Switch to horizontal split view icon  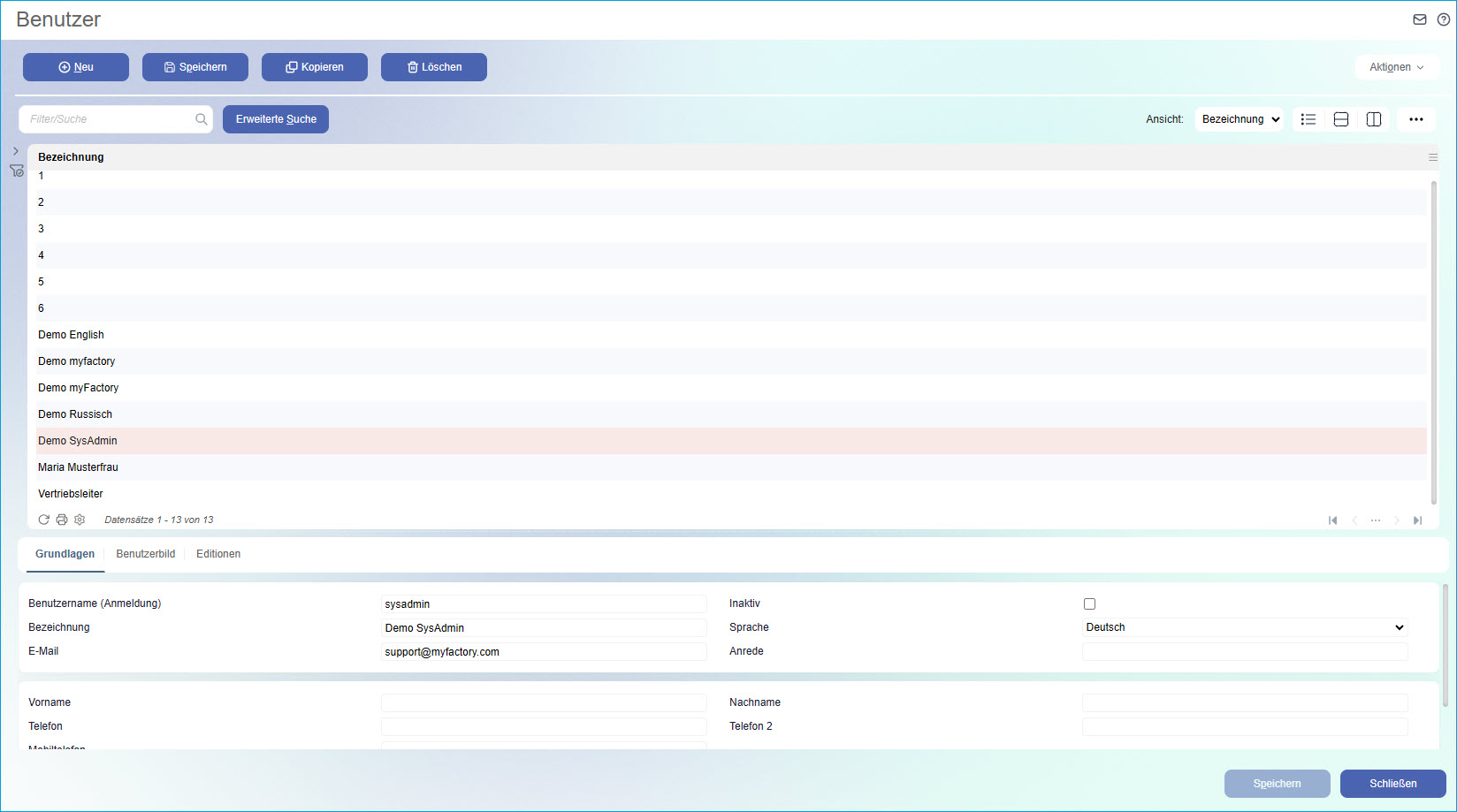pos(1341,119)
